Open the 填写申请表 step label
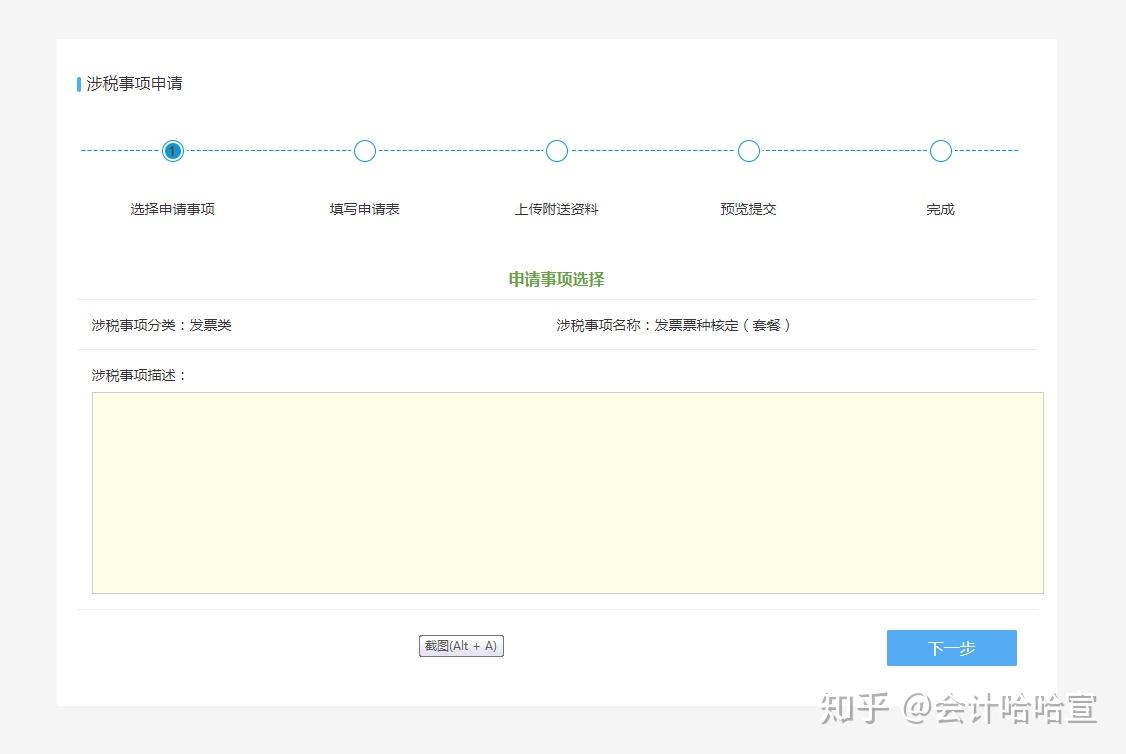Screen dimensions: 1126x754 [x=365, y=209]
